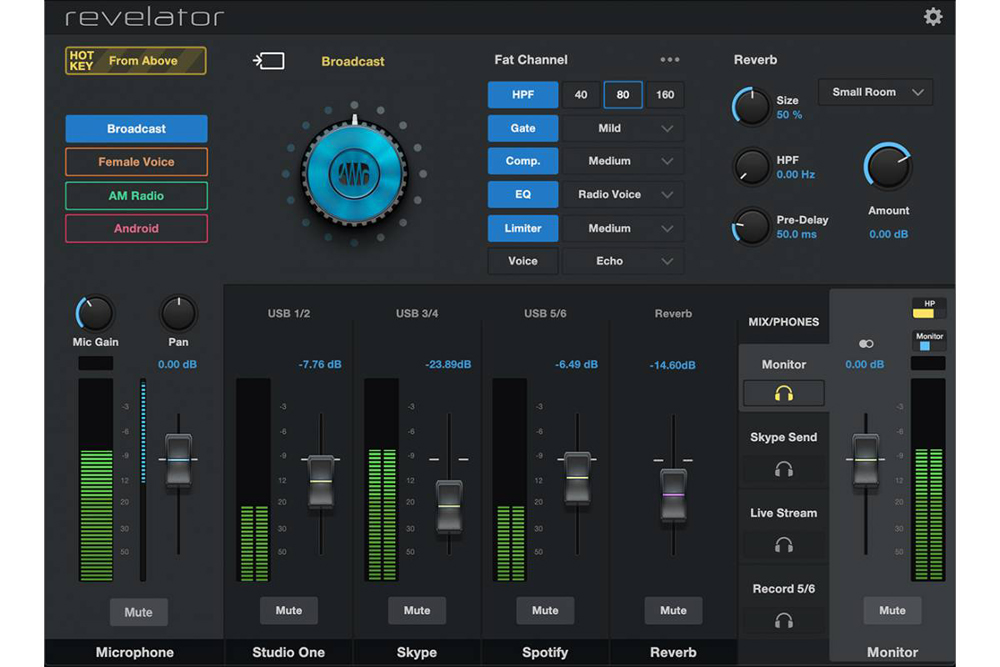Click the screen share icon beside Broadcast
Image resolution: width=1000 pixels, height=667 pixels.
pyautogui.click(x=268, y=61)
